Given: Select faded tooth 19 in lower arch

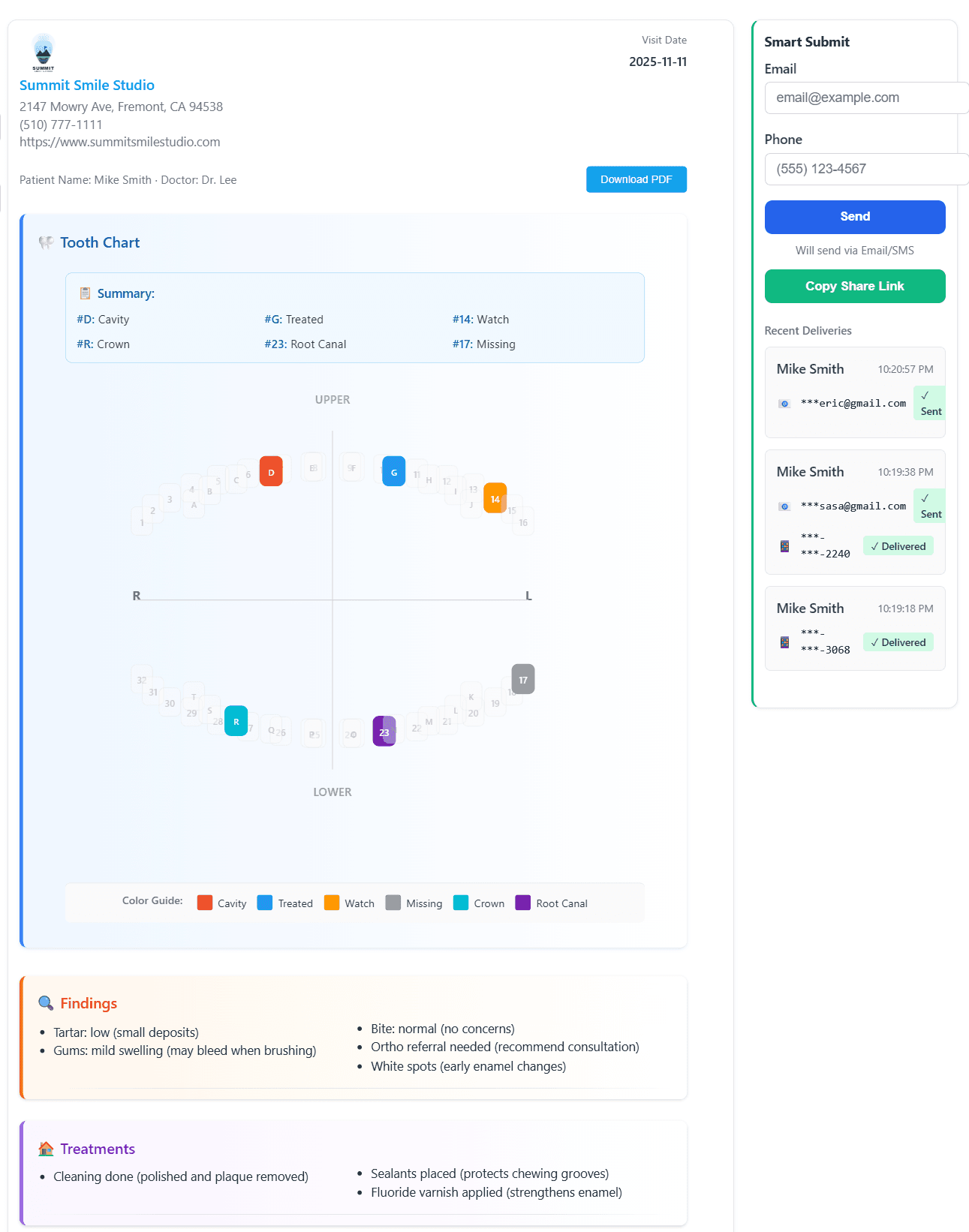Looking at the screenshot, I should click(495, 702).
